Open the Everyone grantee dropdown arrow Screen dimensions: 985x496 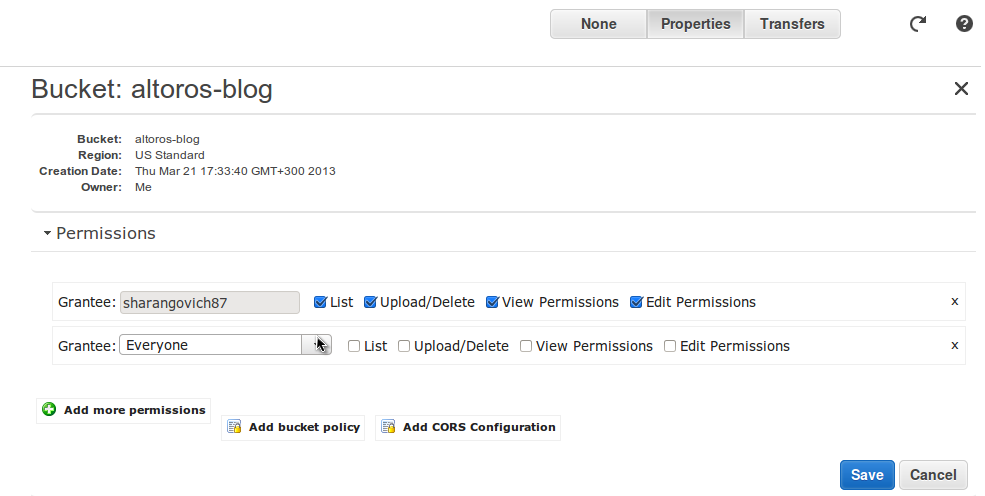pos(316,345)
